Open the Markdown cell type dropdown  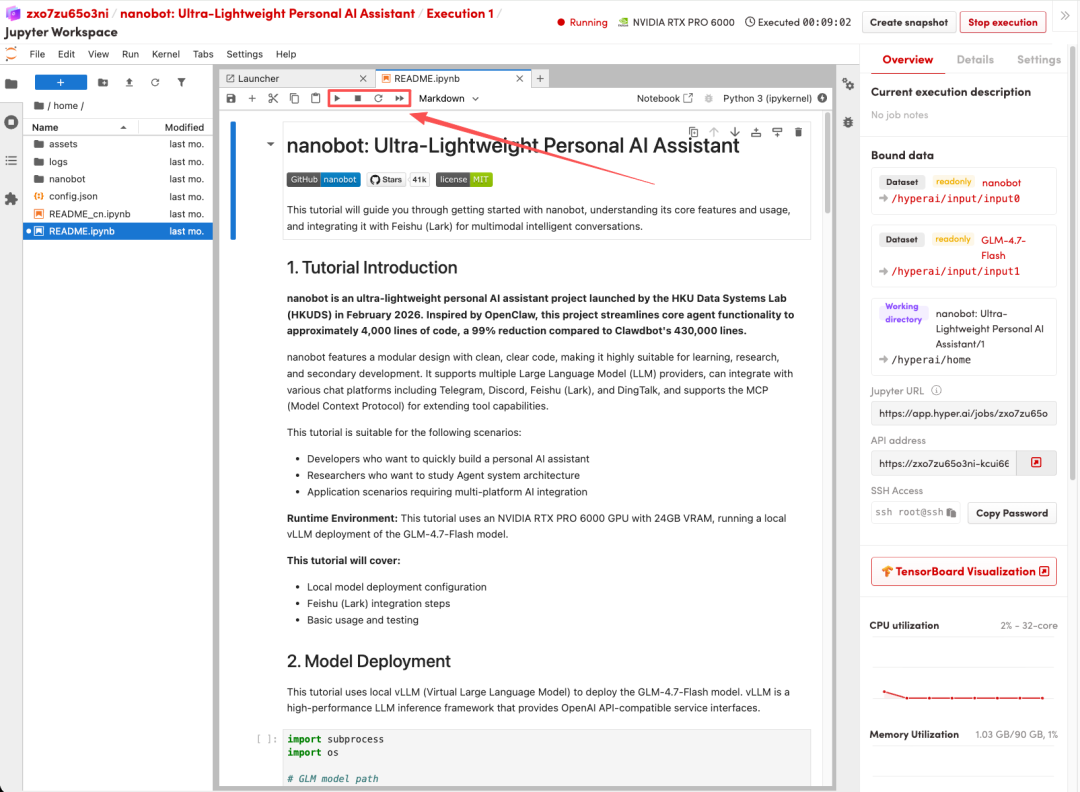point(448,98)
